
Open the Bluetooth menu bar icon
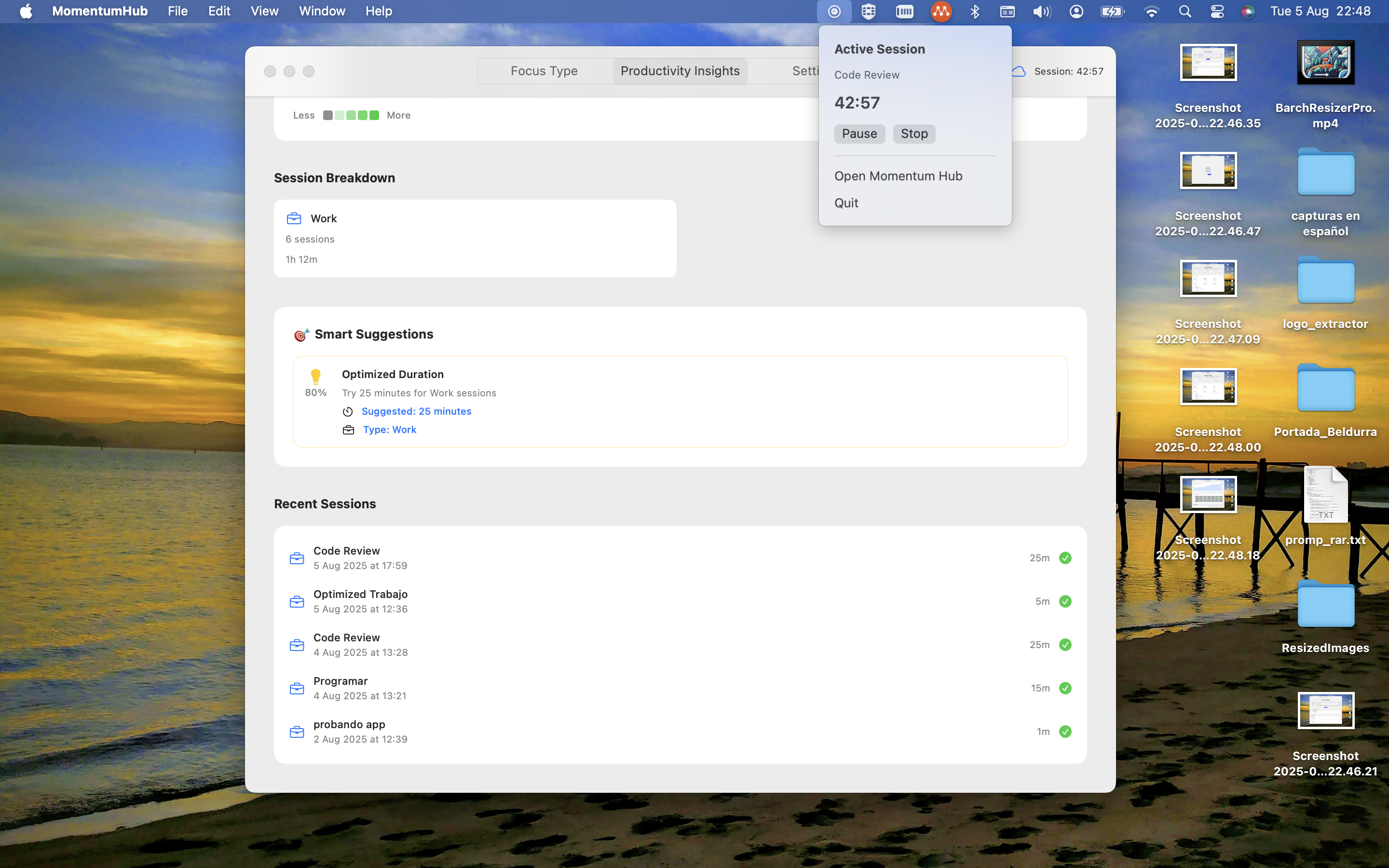(x=975, y=12)
